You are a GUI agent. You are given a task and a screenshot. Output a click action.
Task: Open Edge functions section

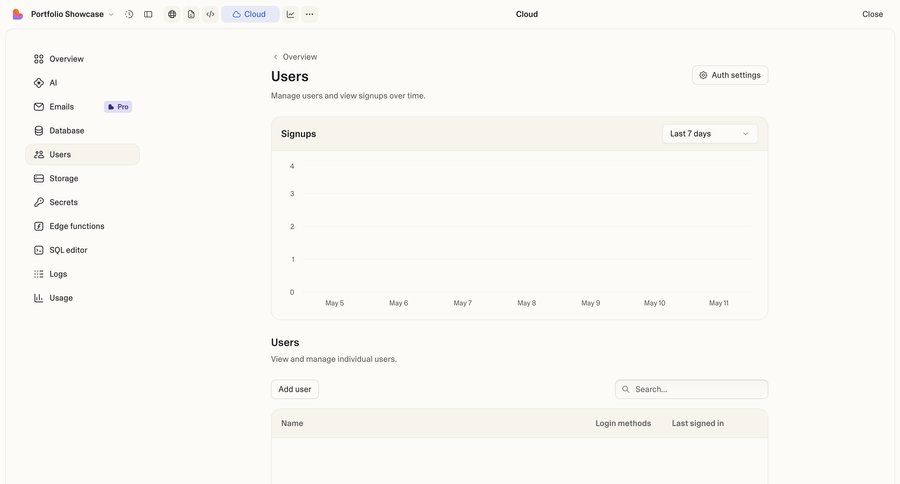pos(82,226)
